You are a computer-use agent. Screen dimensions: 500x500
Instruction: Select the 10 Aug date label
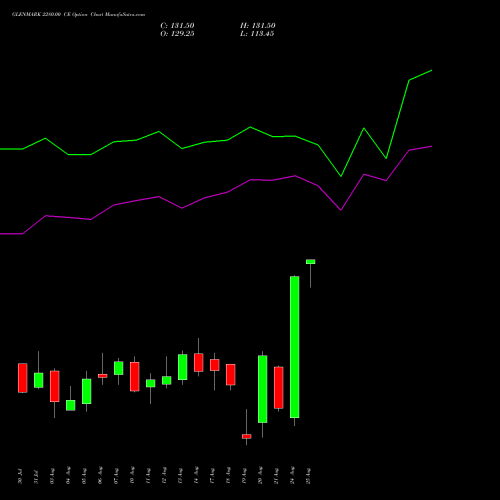[x=132, y=476]
